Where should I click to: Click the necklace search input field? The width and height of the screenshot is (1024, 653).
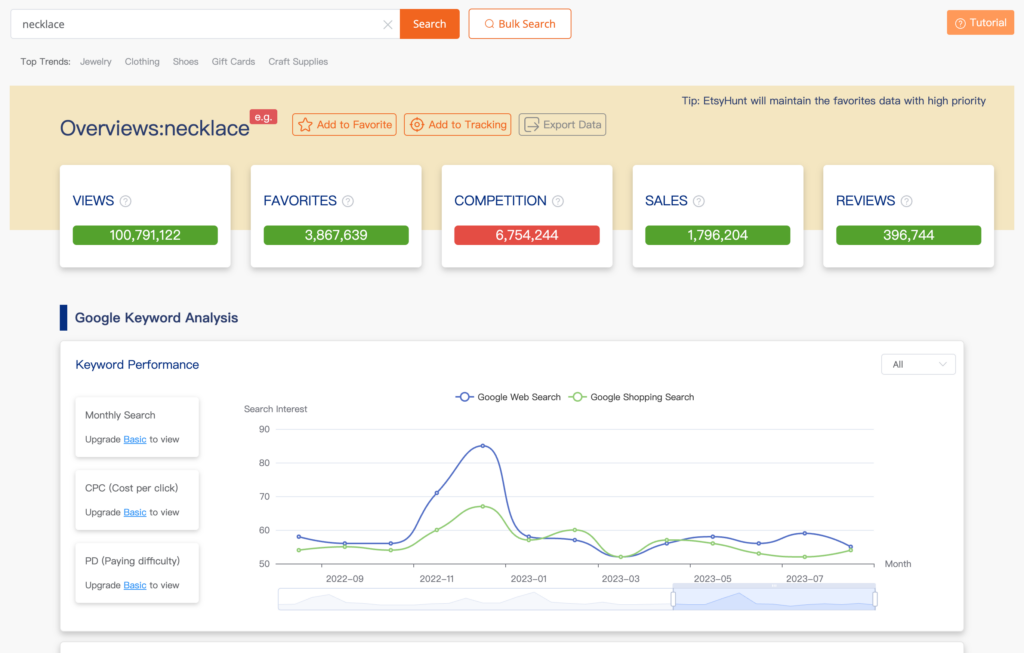(200, 24)
